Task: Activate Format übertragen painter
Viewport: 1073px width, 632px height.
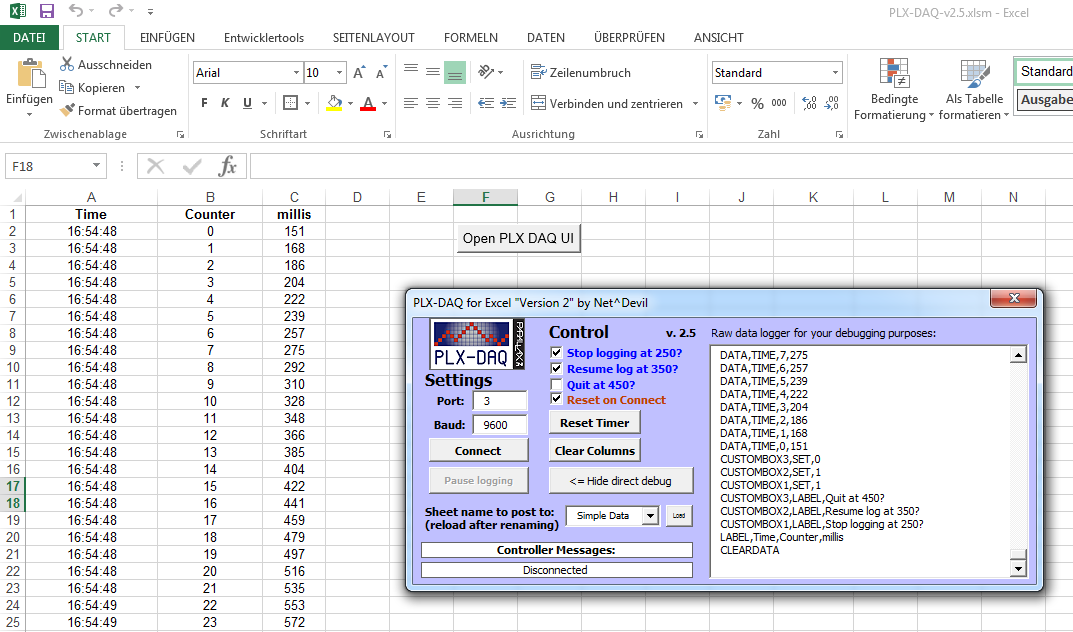Action: click(x=118, y=110)
